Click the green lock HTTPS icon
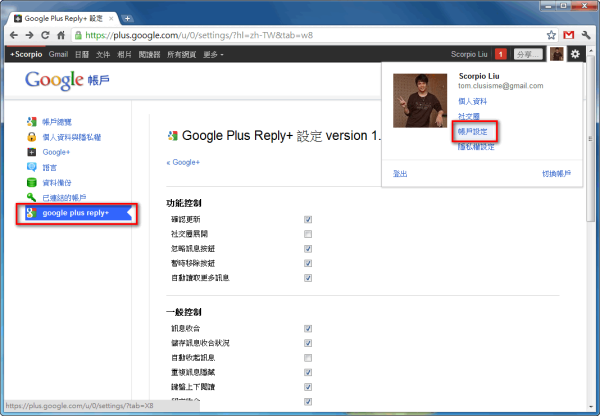The image size is (600, 416). pos(78,35)
